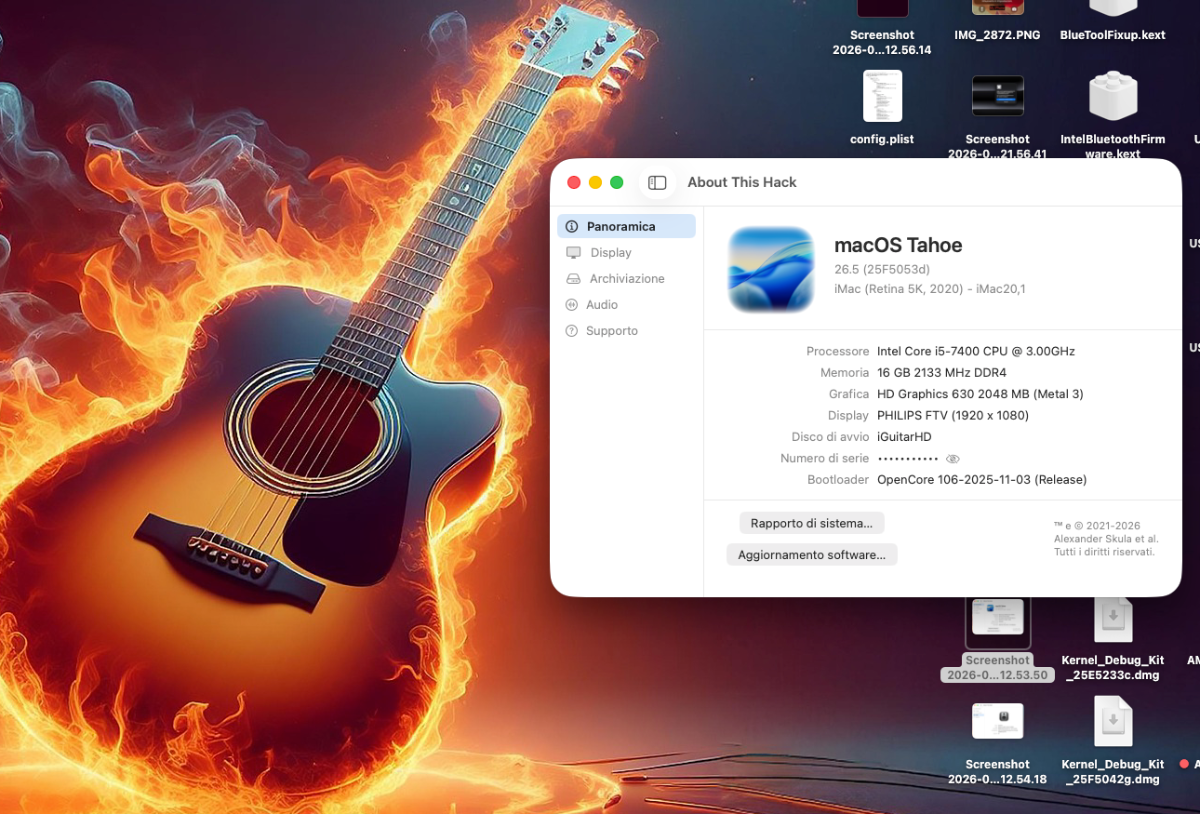Click the About This Hack window title

(x=742, y=182)
